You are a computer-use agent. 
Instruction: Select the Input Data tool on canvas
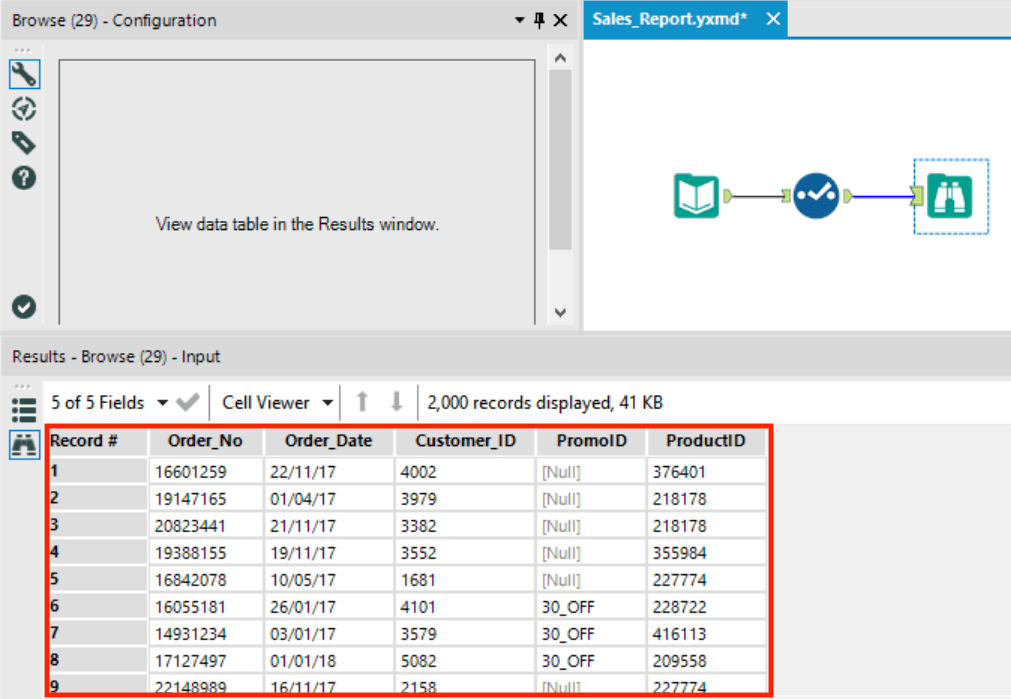click(x=695, y=197)
